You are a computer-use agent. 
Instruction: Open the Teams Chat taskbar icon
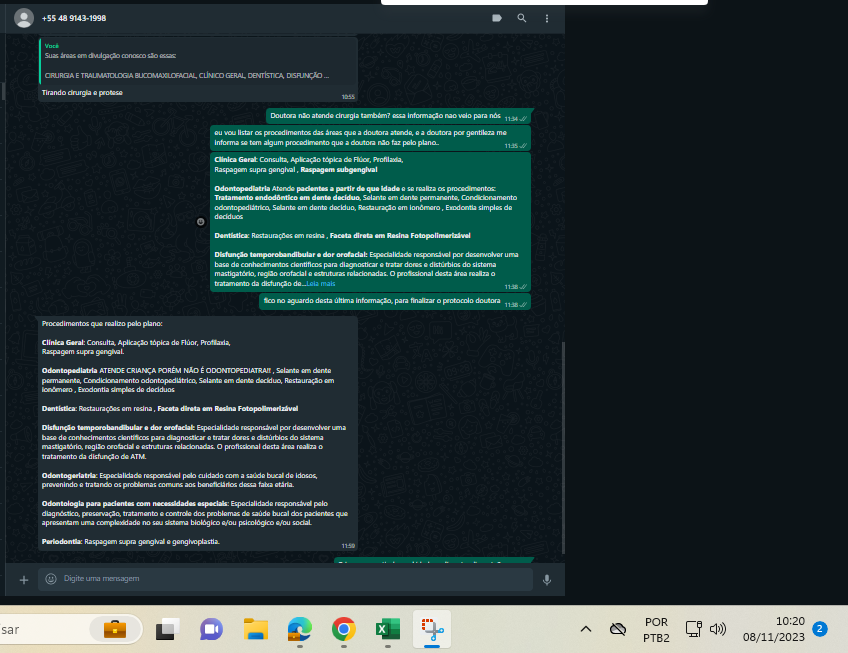pyautogui.click(x=211, y=629)
